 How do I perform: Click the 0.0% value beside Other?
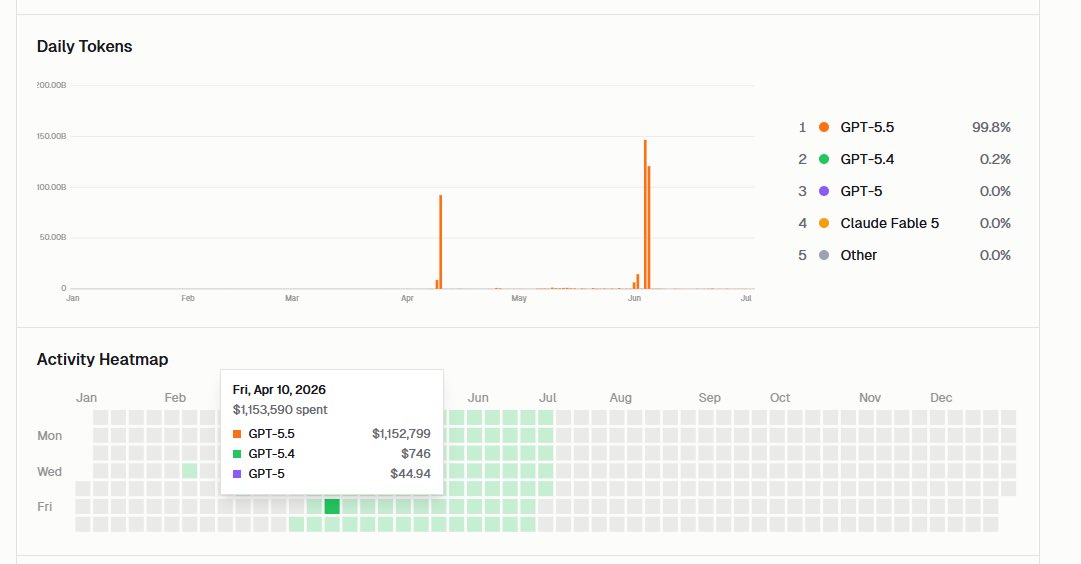coord(995,255)
